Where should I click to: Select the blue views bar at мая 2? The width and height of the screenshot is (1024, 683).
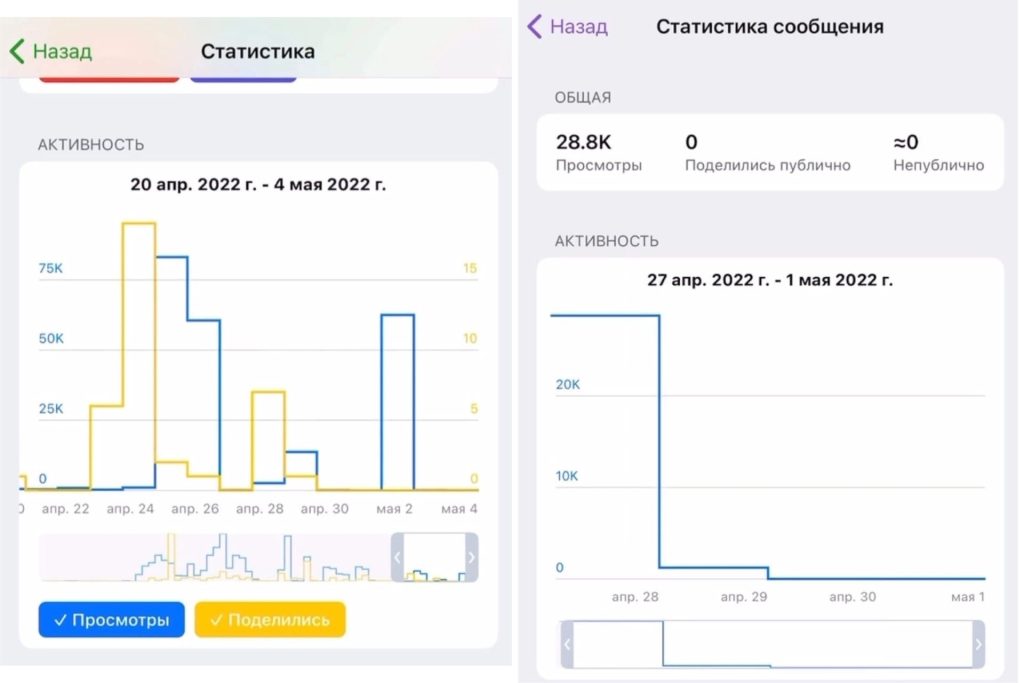coord(397,400)
